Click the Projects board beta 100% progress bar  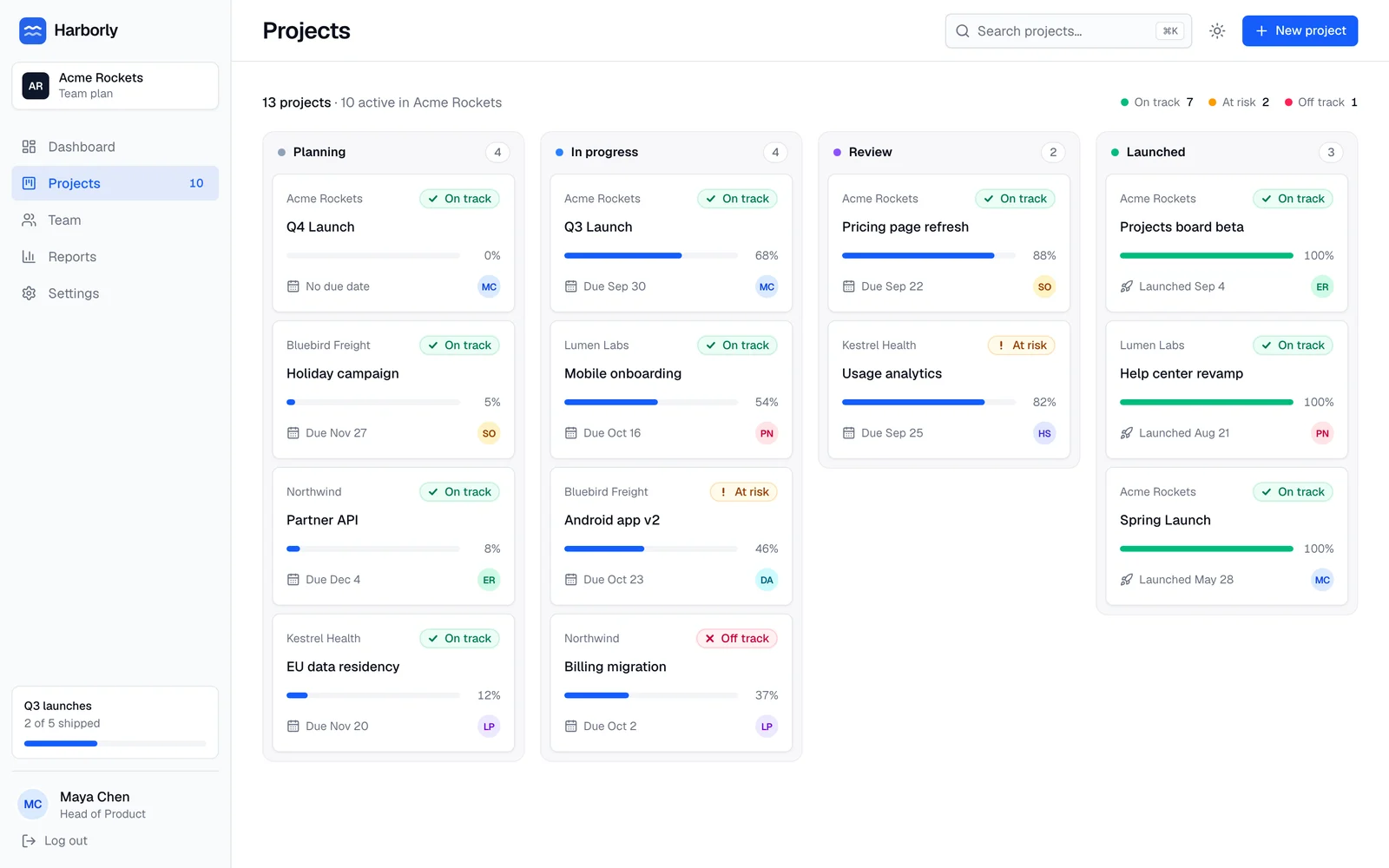coord(1207,256)
